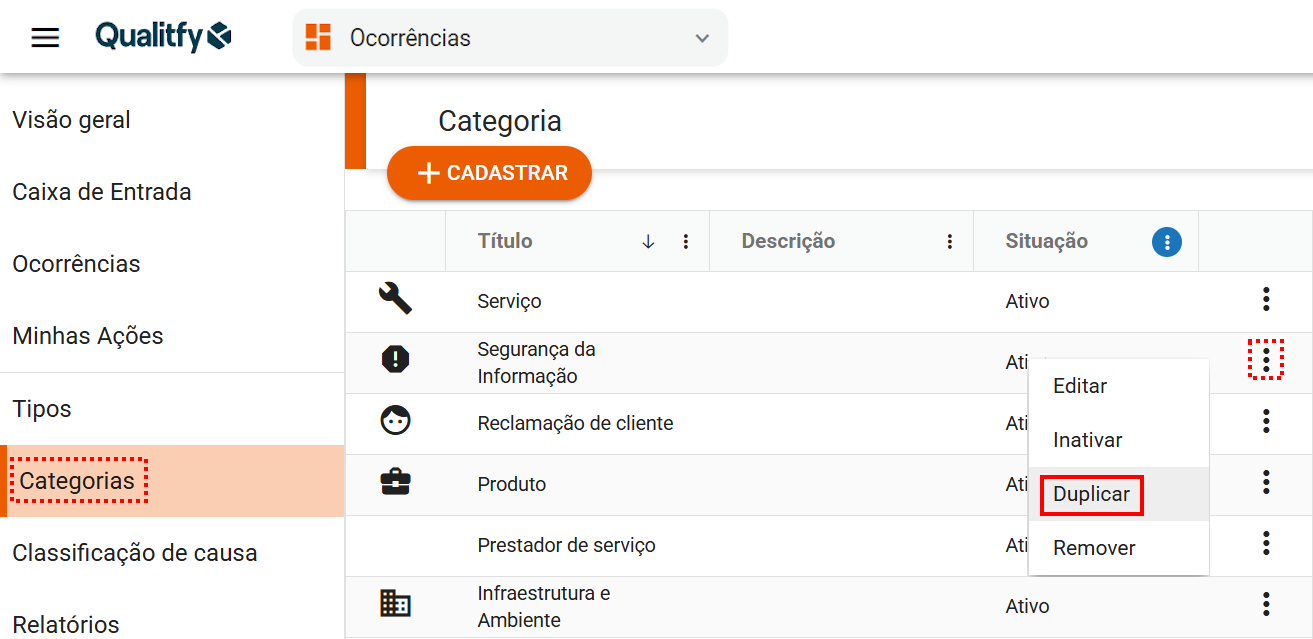1313x639 pixels.
Task: Click the building icon for Infraestrutura e Ambiente
Action: pyautogui.click(x=396, y=602)
